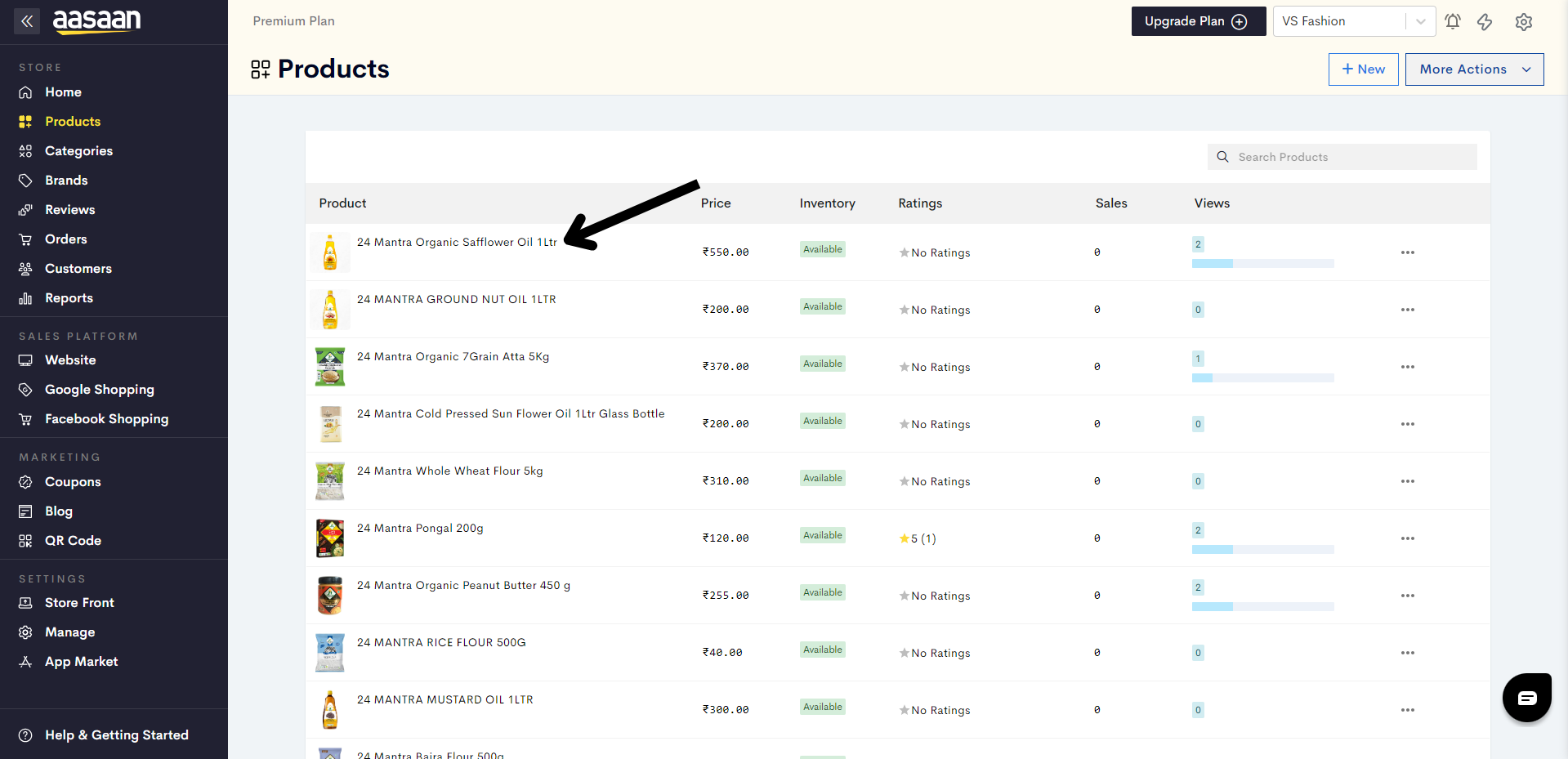1568x759 pixels.
Task: Click the lightning bolt quick actions icon
Action: click(x=1485, y=22)
